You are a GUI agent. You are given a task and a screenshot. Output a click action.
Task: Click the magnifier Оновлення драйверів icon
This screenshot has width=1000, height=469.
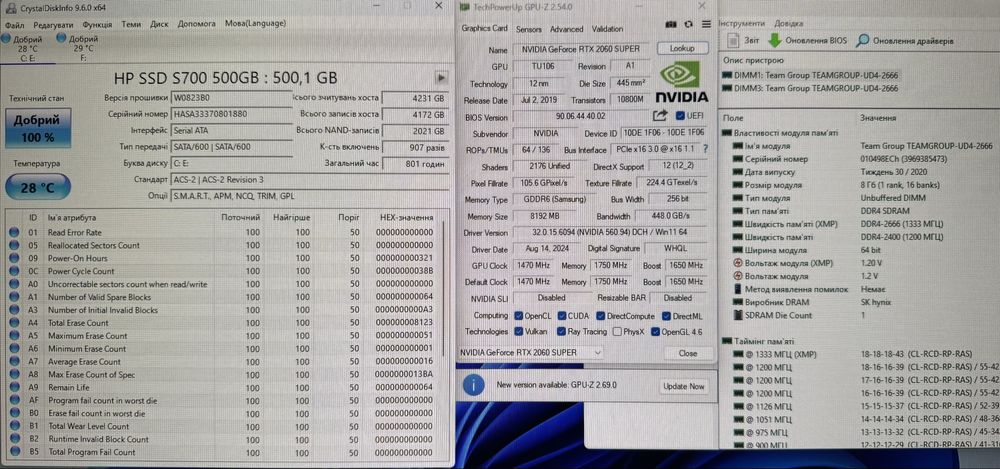tap(862, 40)
